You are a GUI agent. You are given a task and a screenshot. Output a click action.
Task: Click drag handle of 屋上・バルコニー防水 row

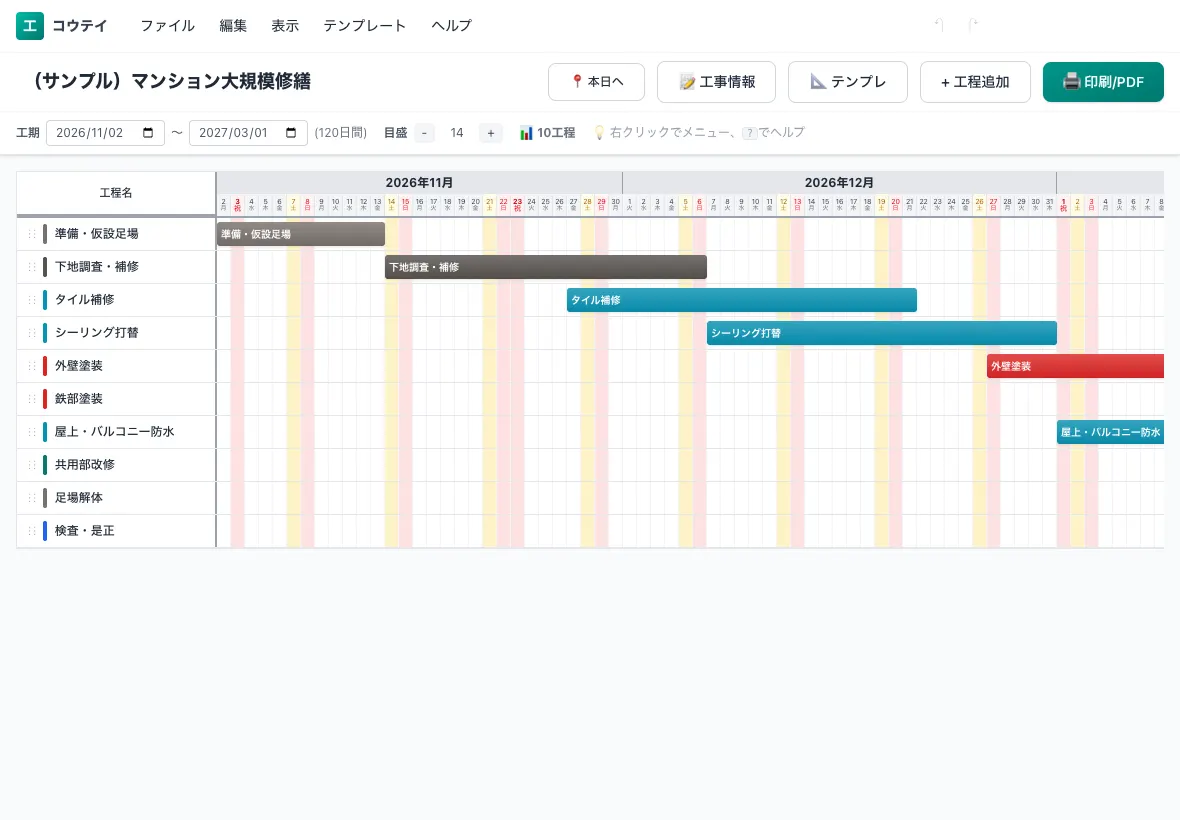[x=32, y=432]
